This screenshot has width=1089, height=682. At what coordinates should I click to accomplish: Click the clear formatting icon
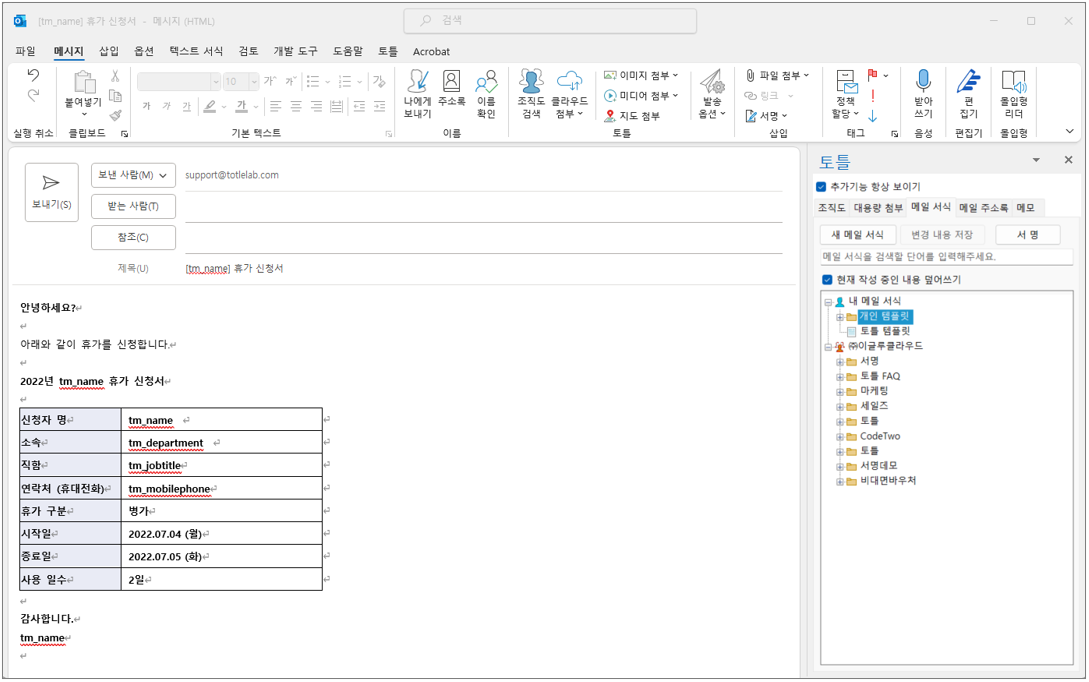coord(379,81)
